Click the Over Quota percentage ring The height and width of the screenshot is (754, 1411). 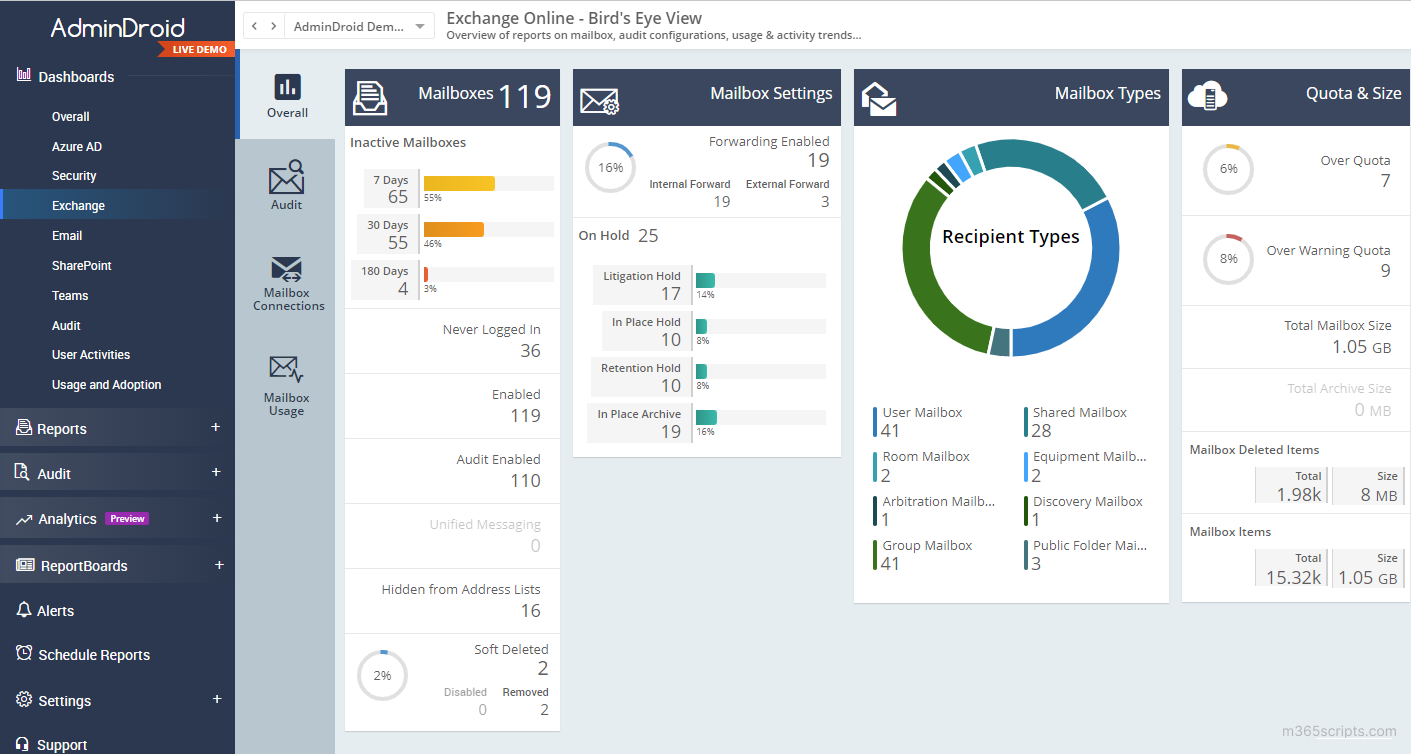pos(1228,170)
